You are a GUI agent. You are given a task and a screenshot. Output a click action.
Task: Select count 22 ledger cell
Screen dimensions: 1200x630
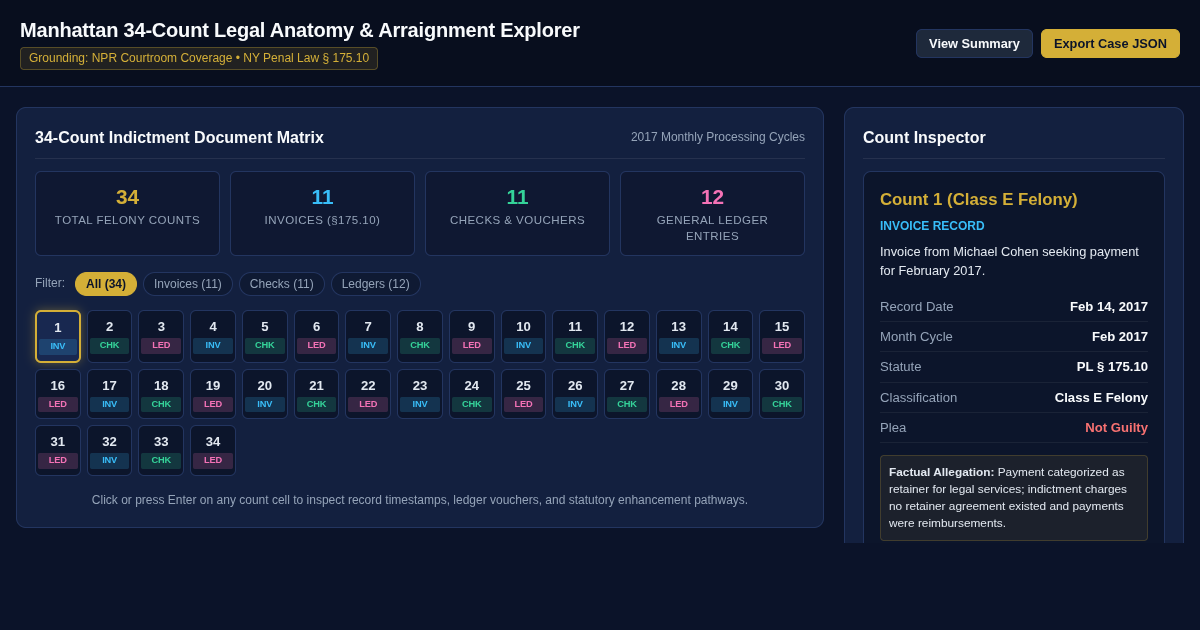(368, 394)
